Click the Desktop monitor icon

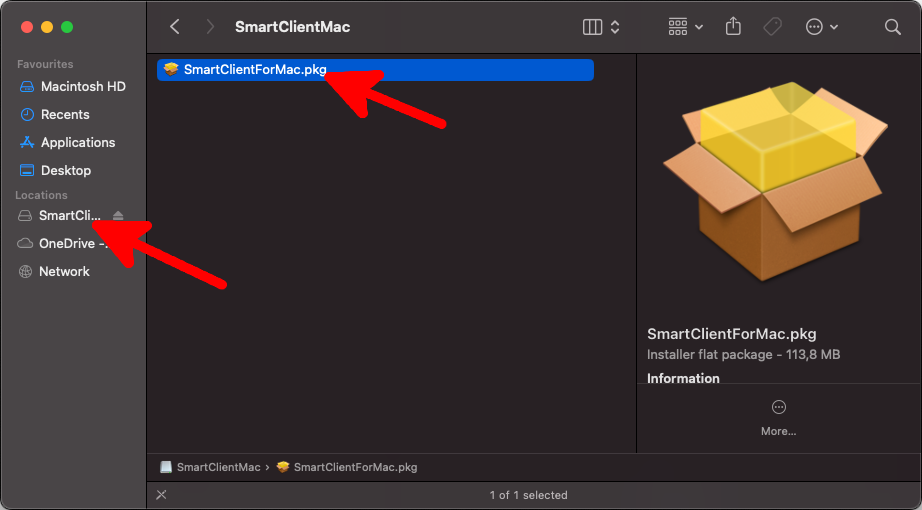click(27, 171)
